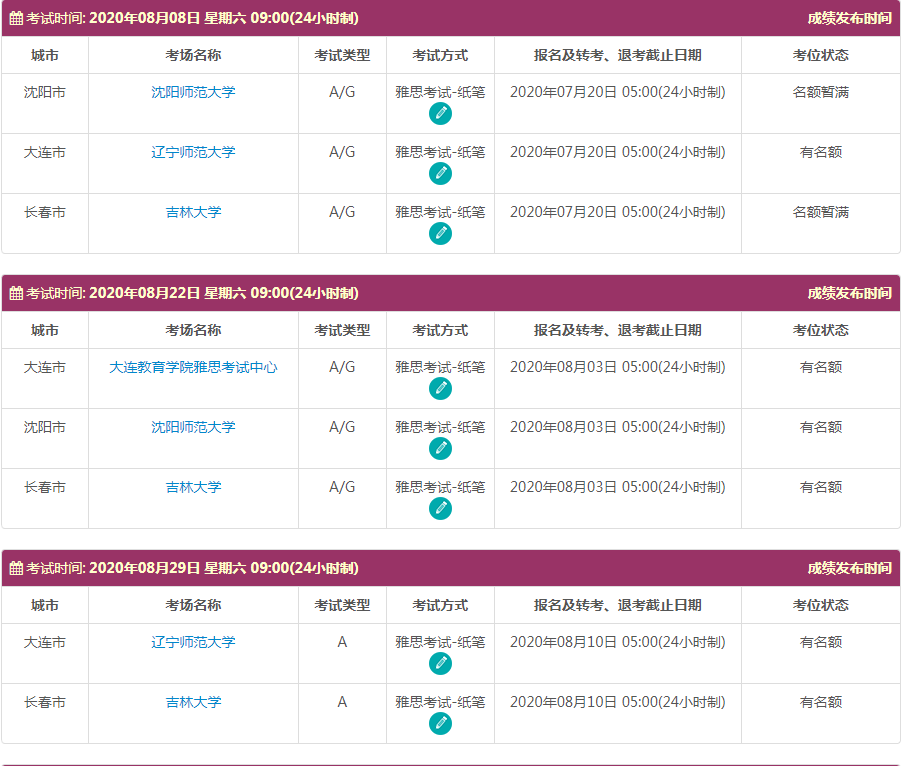
Task: Click 成绩发布时间 in the August 8 header
Action: 849,18
